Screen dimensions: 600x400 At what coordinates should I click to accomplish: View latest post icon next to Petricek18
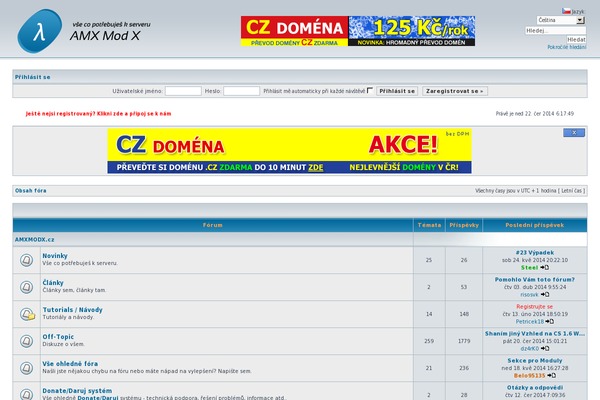click(549, 321)
